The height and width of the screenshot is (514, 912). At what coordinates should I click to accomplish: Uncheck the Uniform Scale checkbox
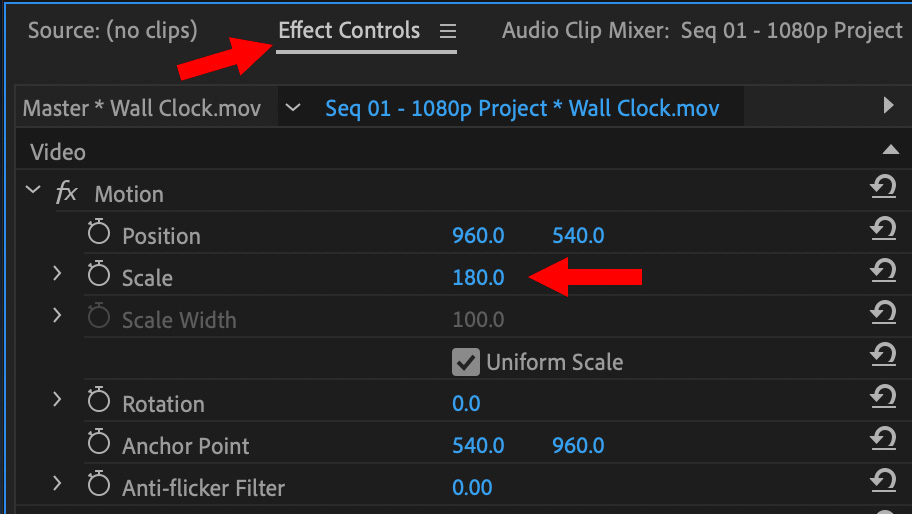[466, 362]
